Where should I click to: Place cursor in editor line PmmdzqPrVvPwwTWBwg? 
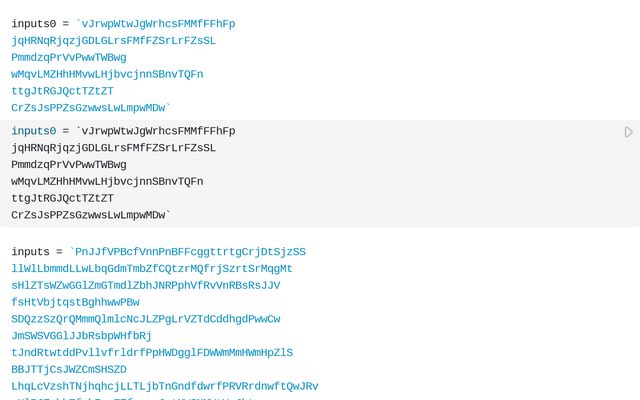[x=69, y=165]
